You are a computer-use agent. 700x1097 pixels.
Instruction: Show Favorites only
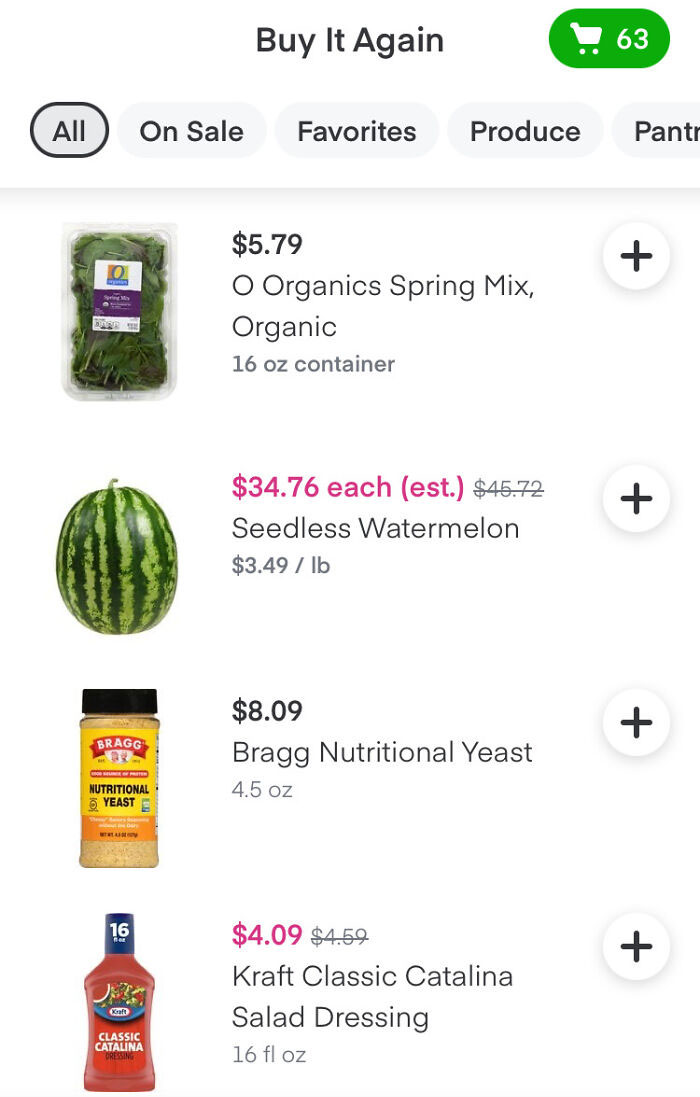click(x=356, y=130)
